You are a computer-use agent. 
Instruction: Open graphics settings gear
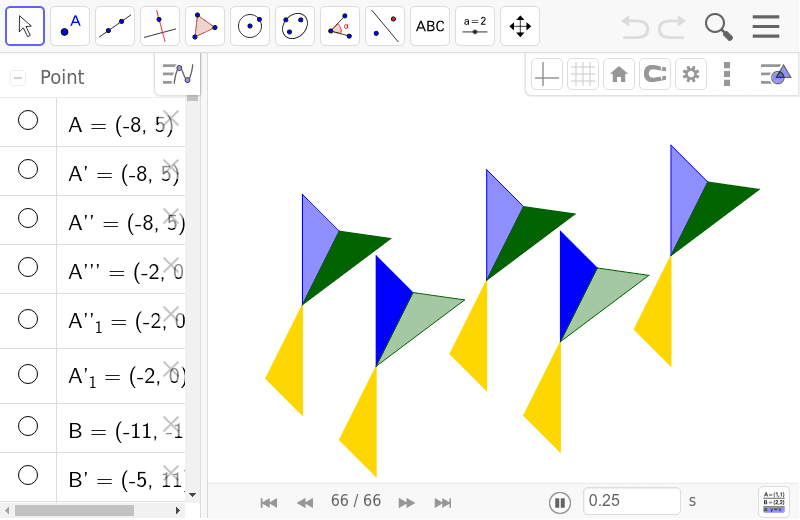point(691,75)
